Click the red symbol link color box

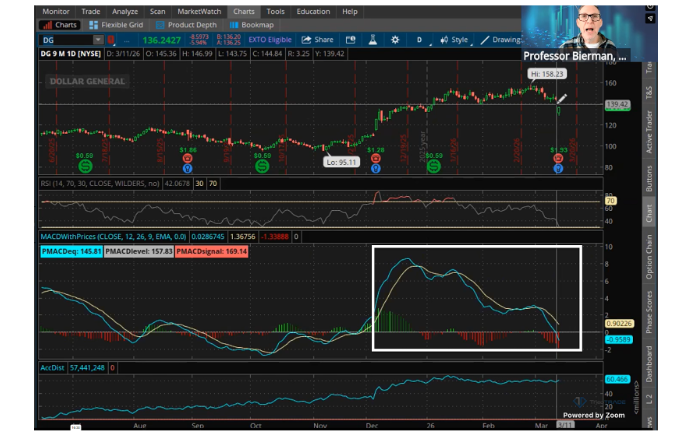tap(111, 40)
